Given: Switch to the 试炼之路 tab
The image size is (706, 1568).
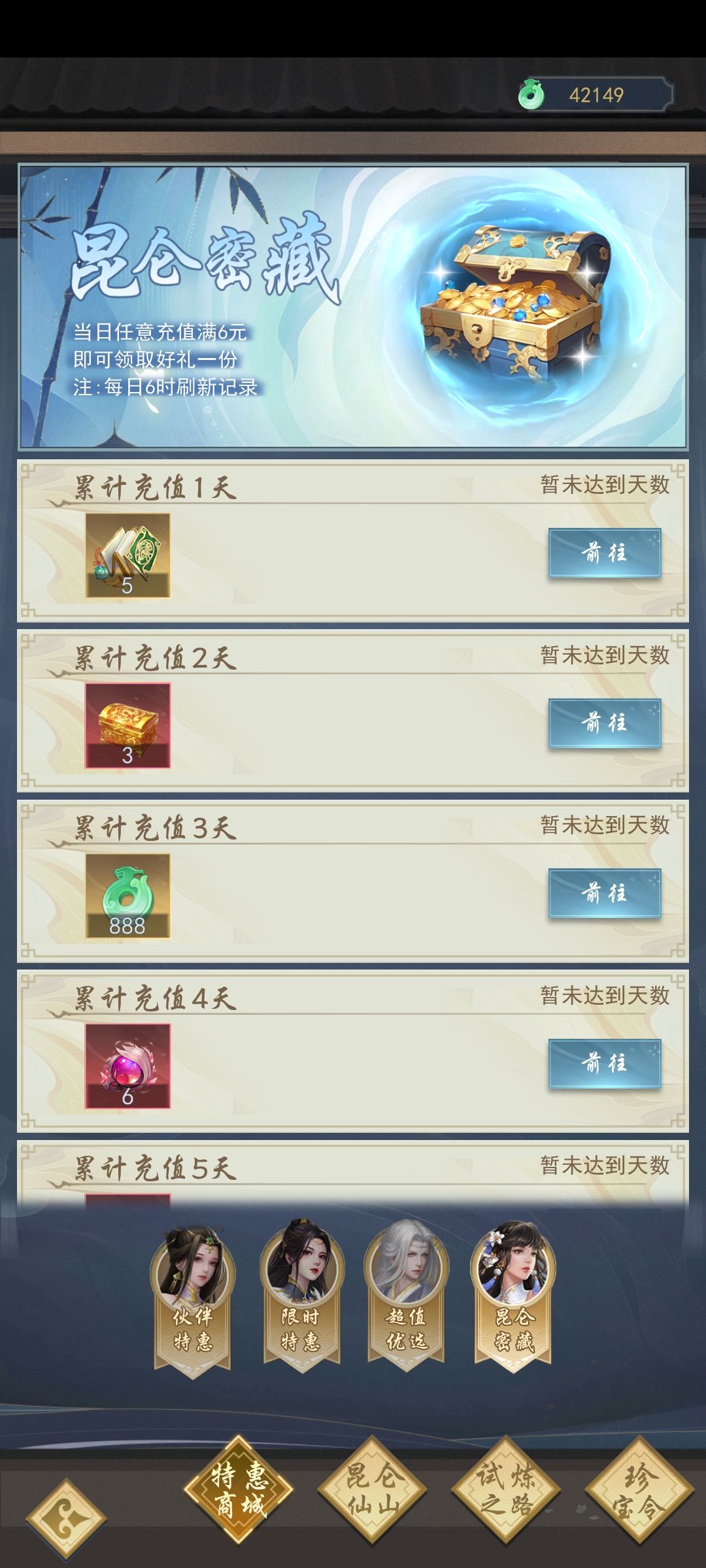Looking at the screenshot, I should [506, 1490].
